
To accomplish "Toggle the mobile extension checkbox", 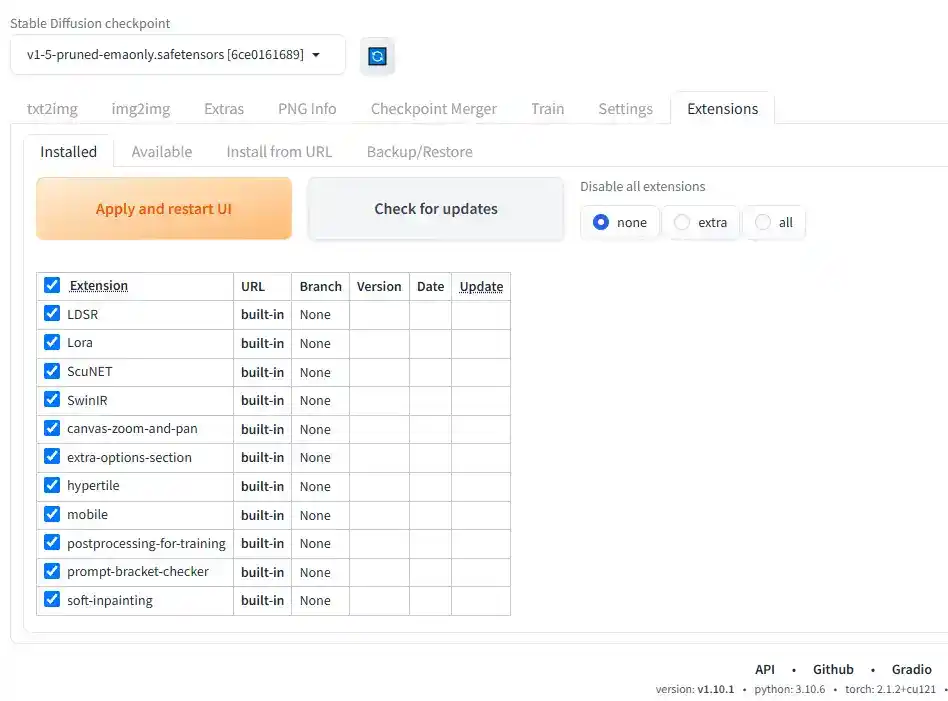I will click(x=52, y=514).
